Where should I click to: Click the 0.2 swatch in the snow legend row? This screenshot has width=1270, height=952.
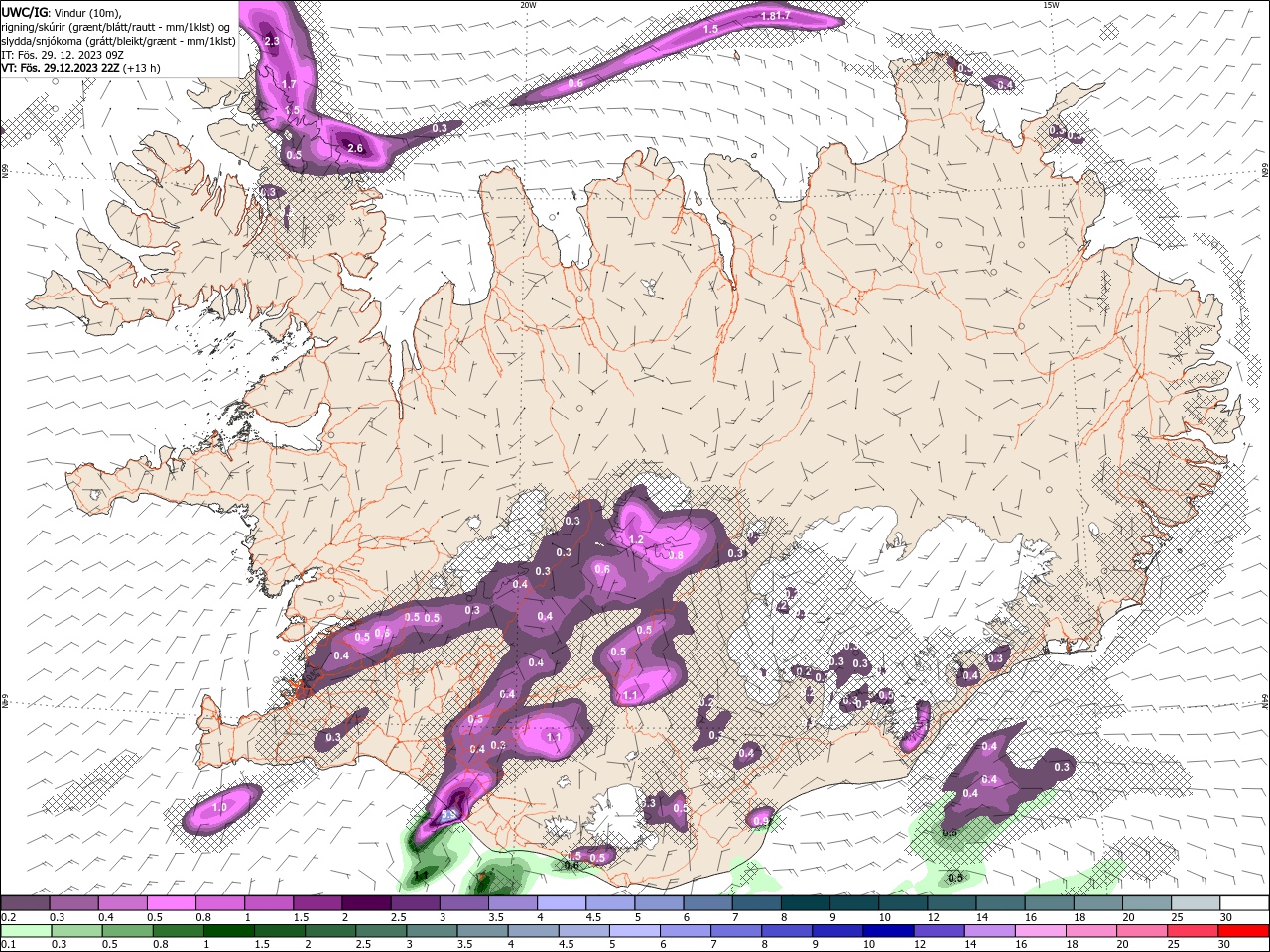coord(26,903)
